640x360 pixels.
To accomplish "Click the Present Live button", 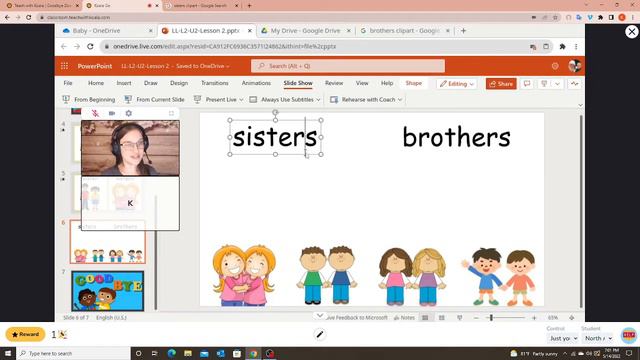I will tap(216, 100).
